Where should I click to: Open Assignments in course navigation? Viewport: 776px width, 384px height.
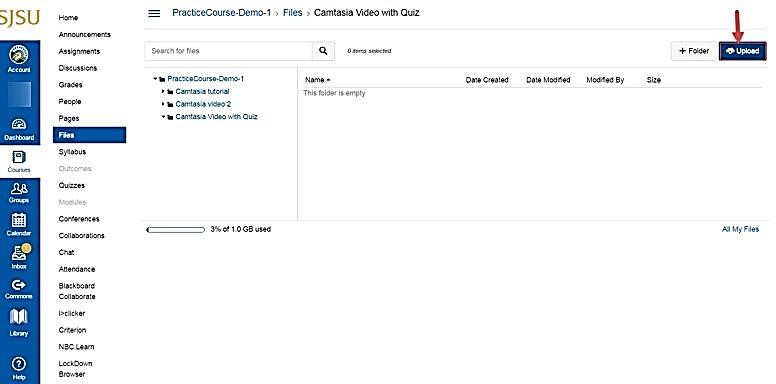tap(79, 51)
